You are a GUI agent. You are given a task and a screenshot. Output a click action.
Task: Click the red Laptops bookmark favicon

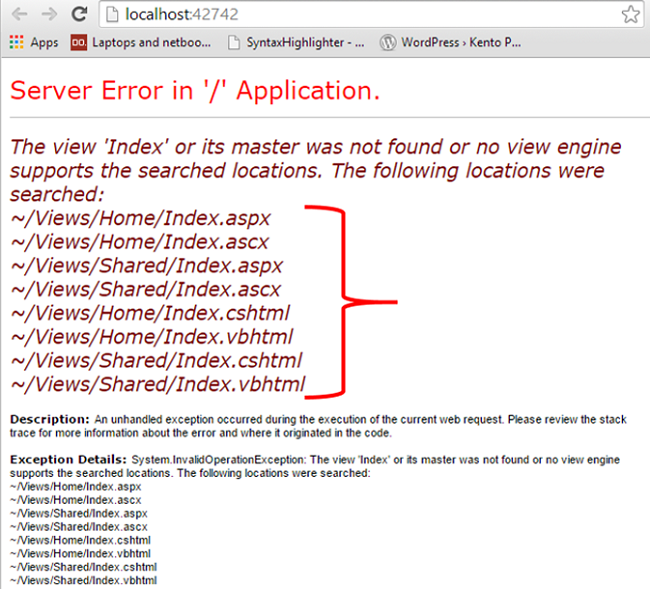79,42
